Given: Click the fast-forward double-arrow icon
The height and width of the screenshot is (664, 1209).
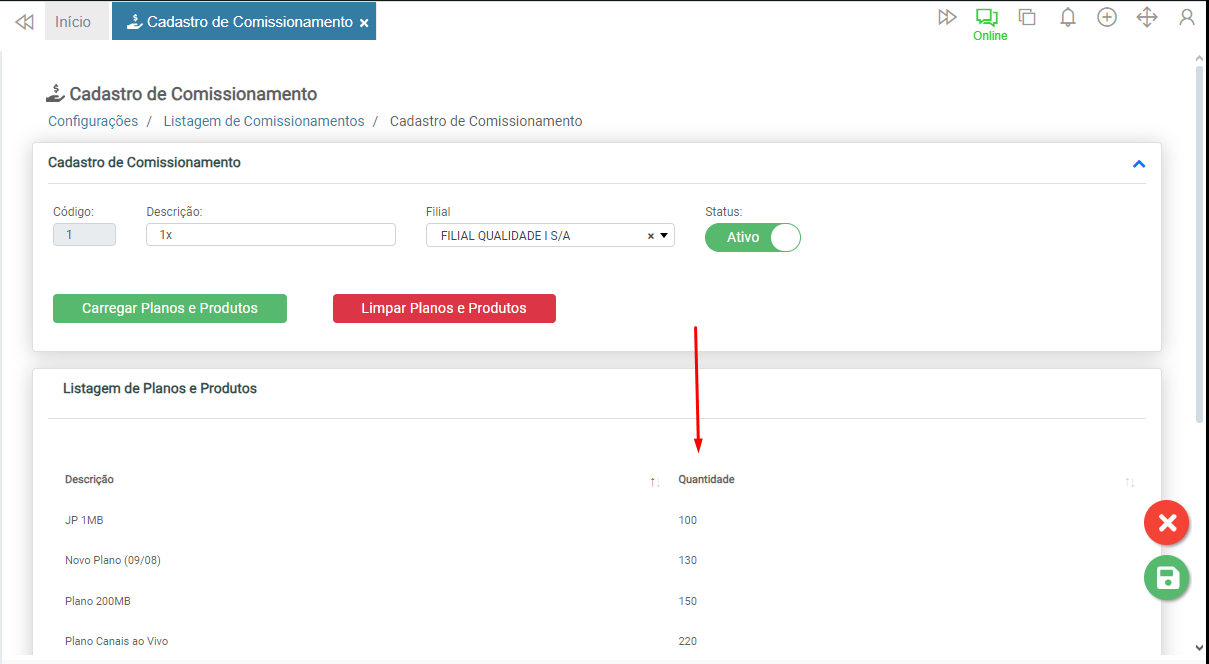Looking at the screenshot, I should [947, 17].
